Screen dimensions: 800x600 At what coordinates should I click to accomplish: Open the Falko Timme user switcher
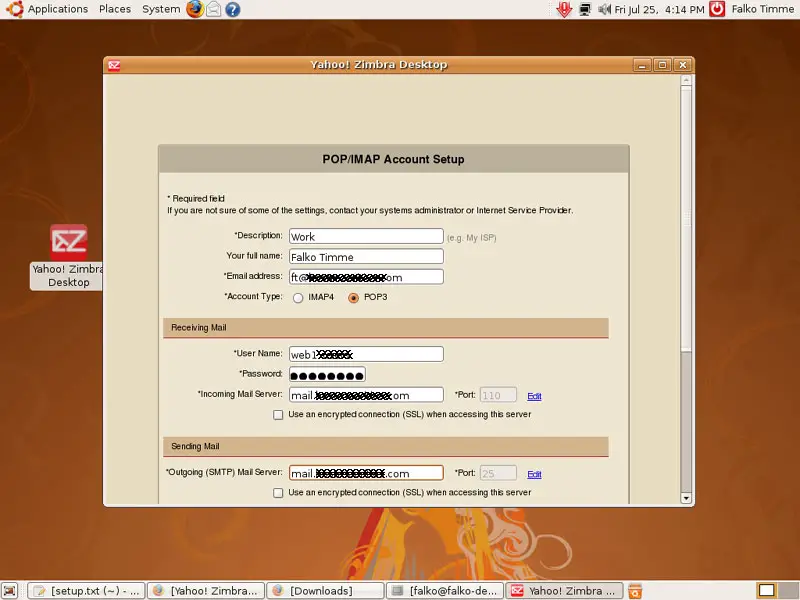[763, 9]
